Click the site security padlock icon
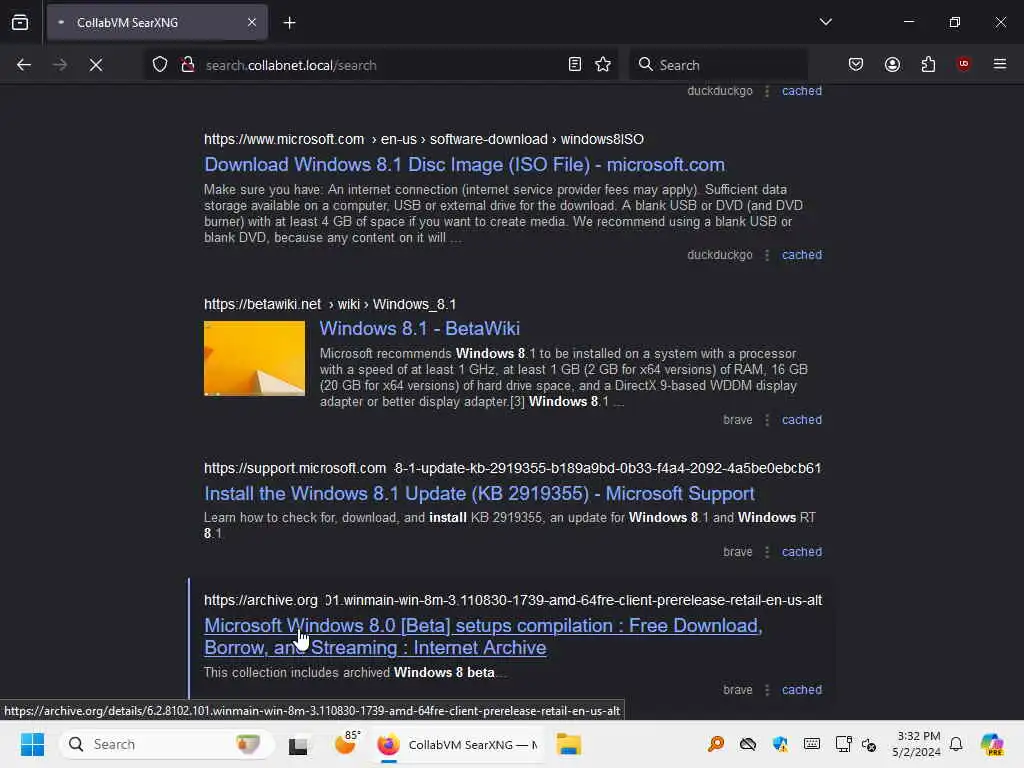Viewport: 1024px width, 768px height. [188, 65]
